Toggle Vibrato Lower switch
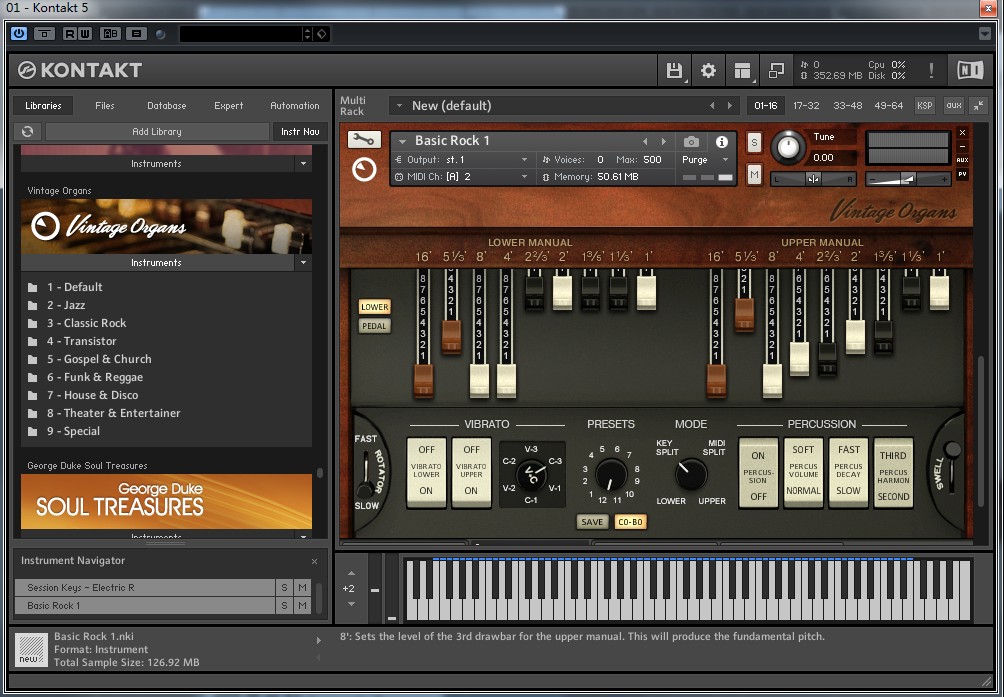This screenshot has height=697, width=1004. point(426,472)
